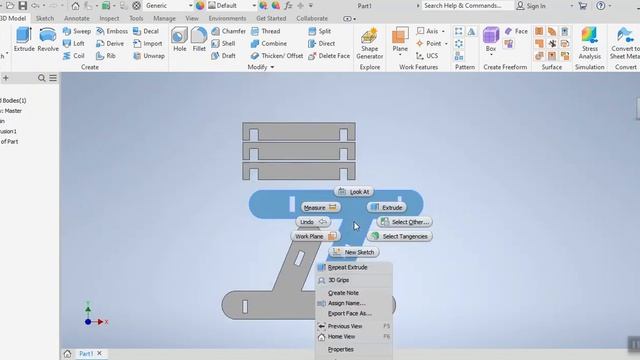Image resolution: width=640 pixels, height=360 pixels.
Task: Select the Revolve tool
Action: pos(48,40)
